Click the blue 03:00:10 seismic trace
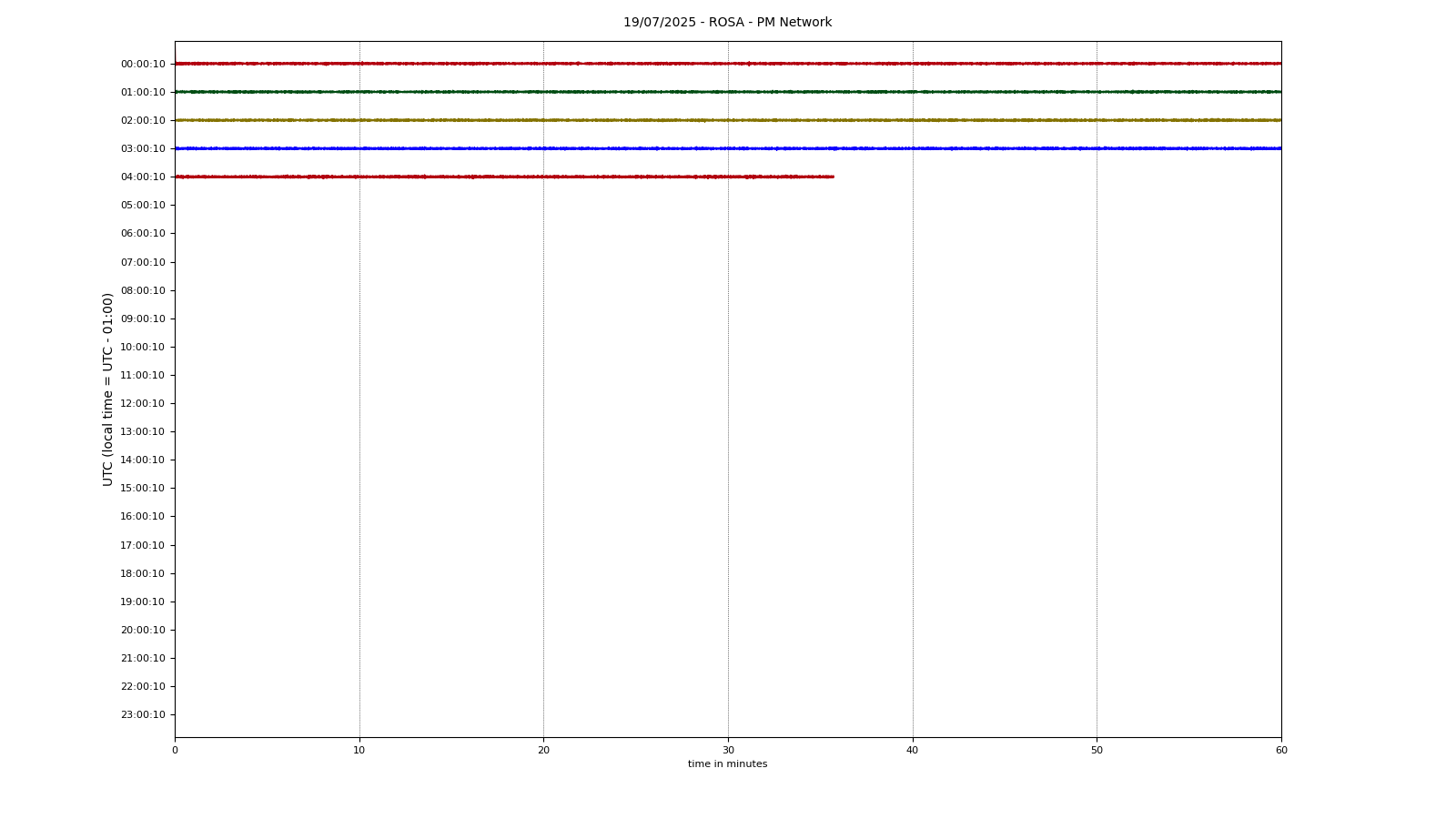 [x=728, y=148]
